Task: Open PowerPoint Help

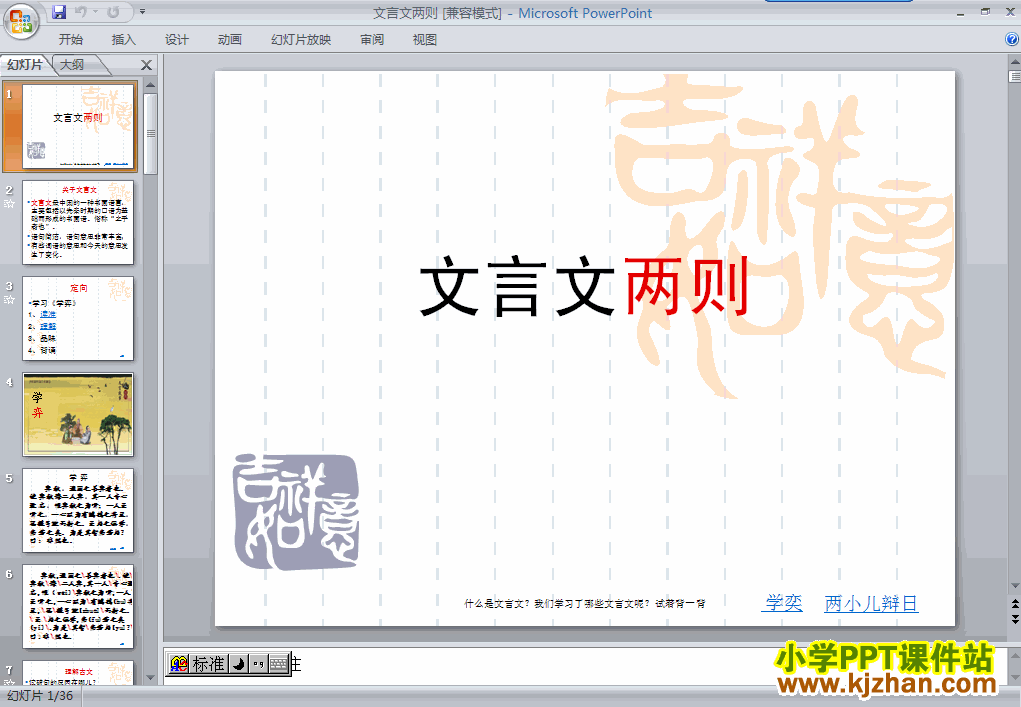Action: (x=1012, y=39)
